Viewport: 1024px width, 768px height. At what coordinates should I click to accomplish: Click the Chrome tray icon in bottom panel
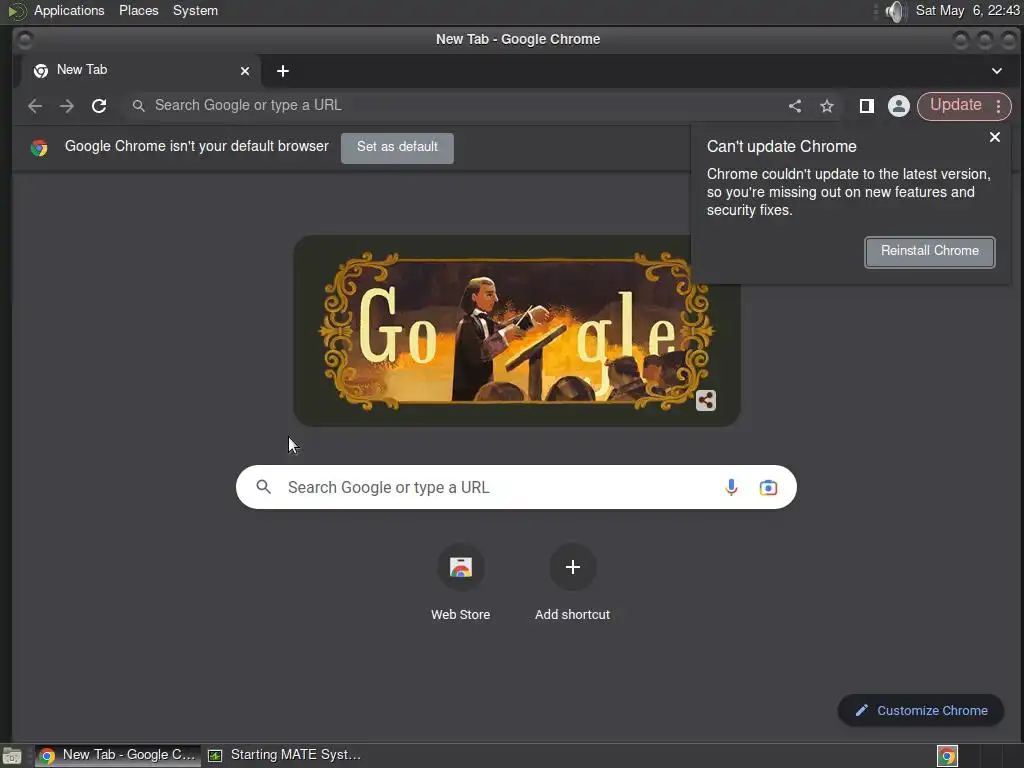click(947, 756)
